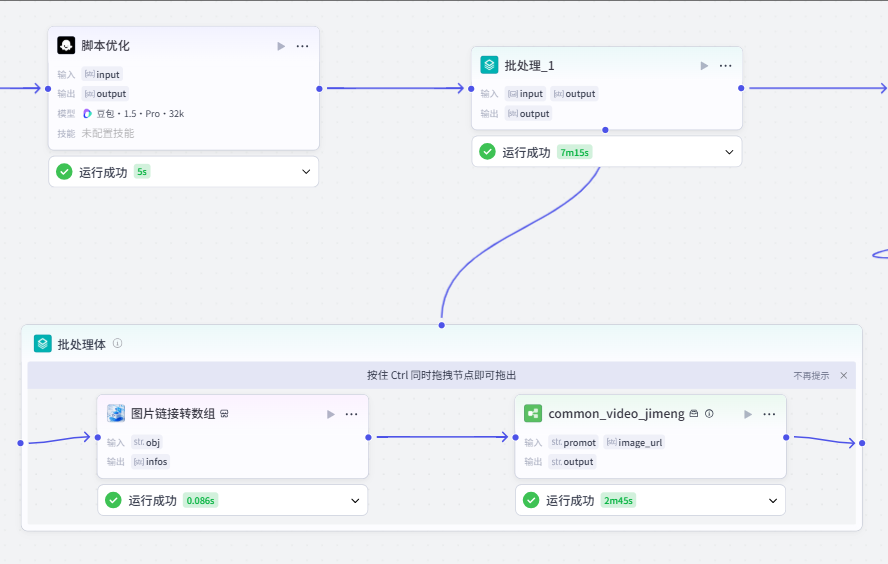Run the 脚本优化 node with play icon

pyautogui.click(x=281, y=46)
